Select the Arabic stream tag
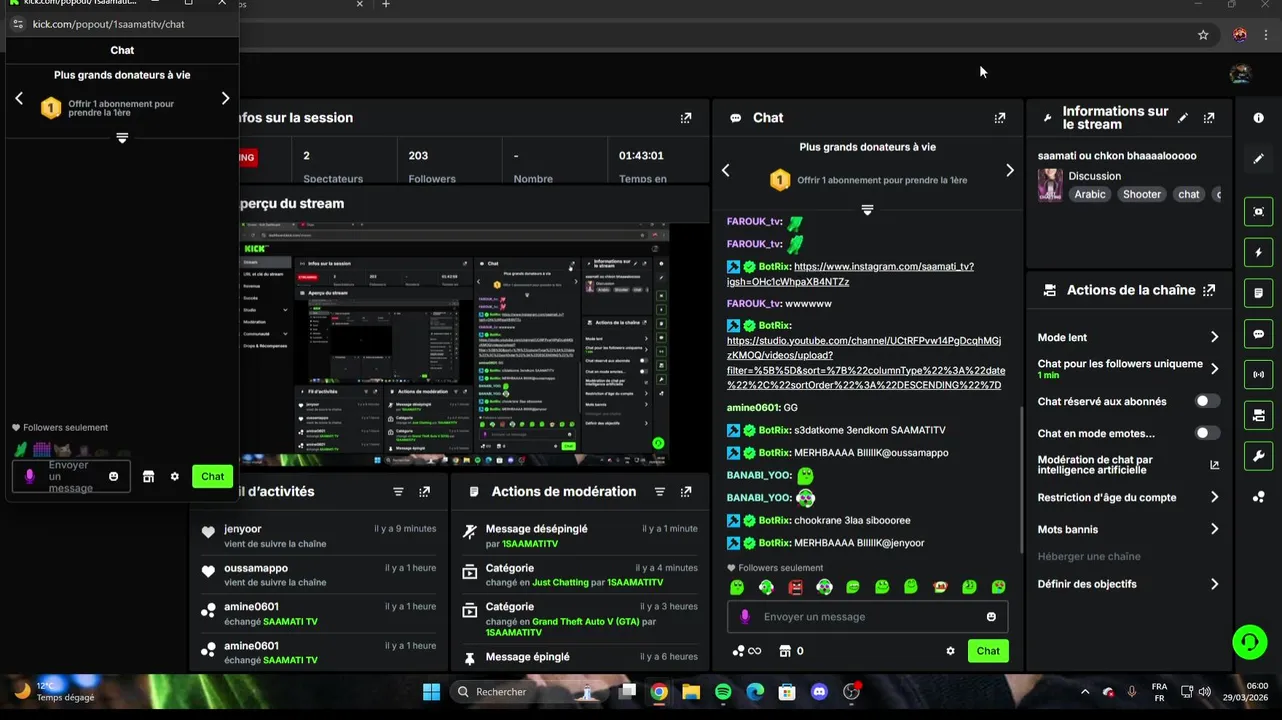 [x=1090, y=194]
